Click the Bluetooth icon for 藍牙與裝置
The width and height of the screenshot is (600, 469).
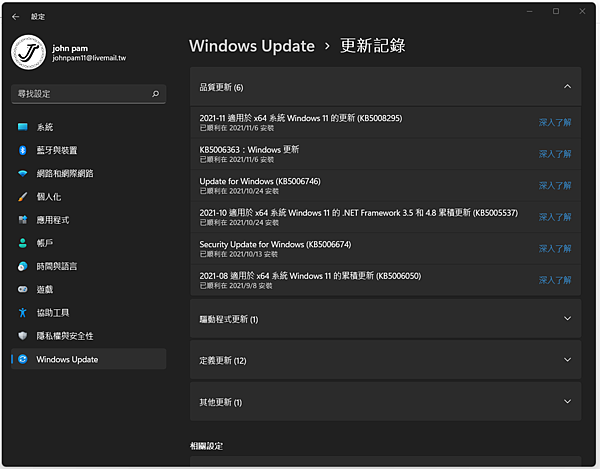click(x=23, y=150)
